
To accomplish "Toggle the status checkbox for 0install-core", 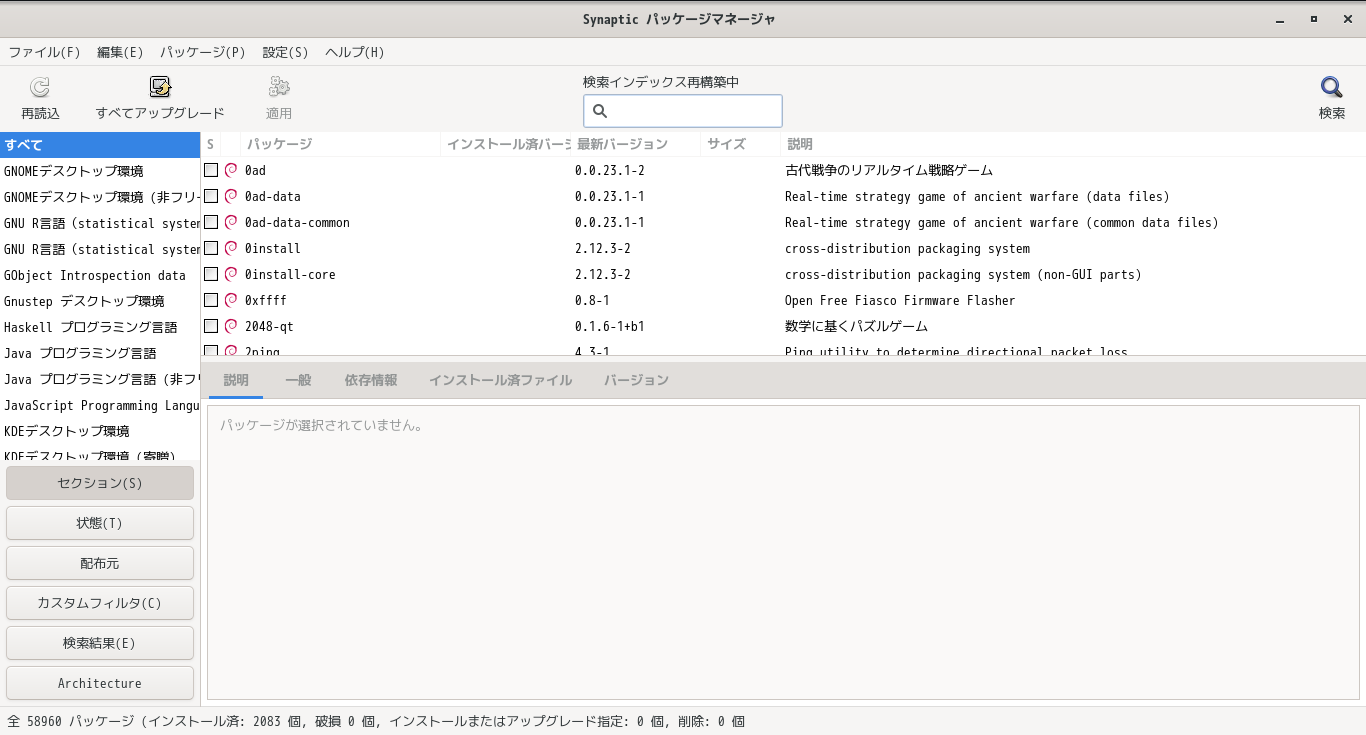I will click(211, 274).
